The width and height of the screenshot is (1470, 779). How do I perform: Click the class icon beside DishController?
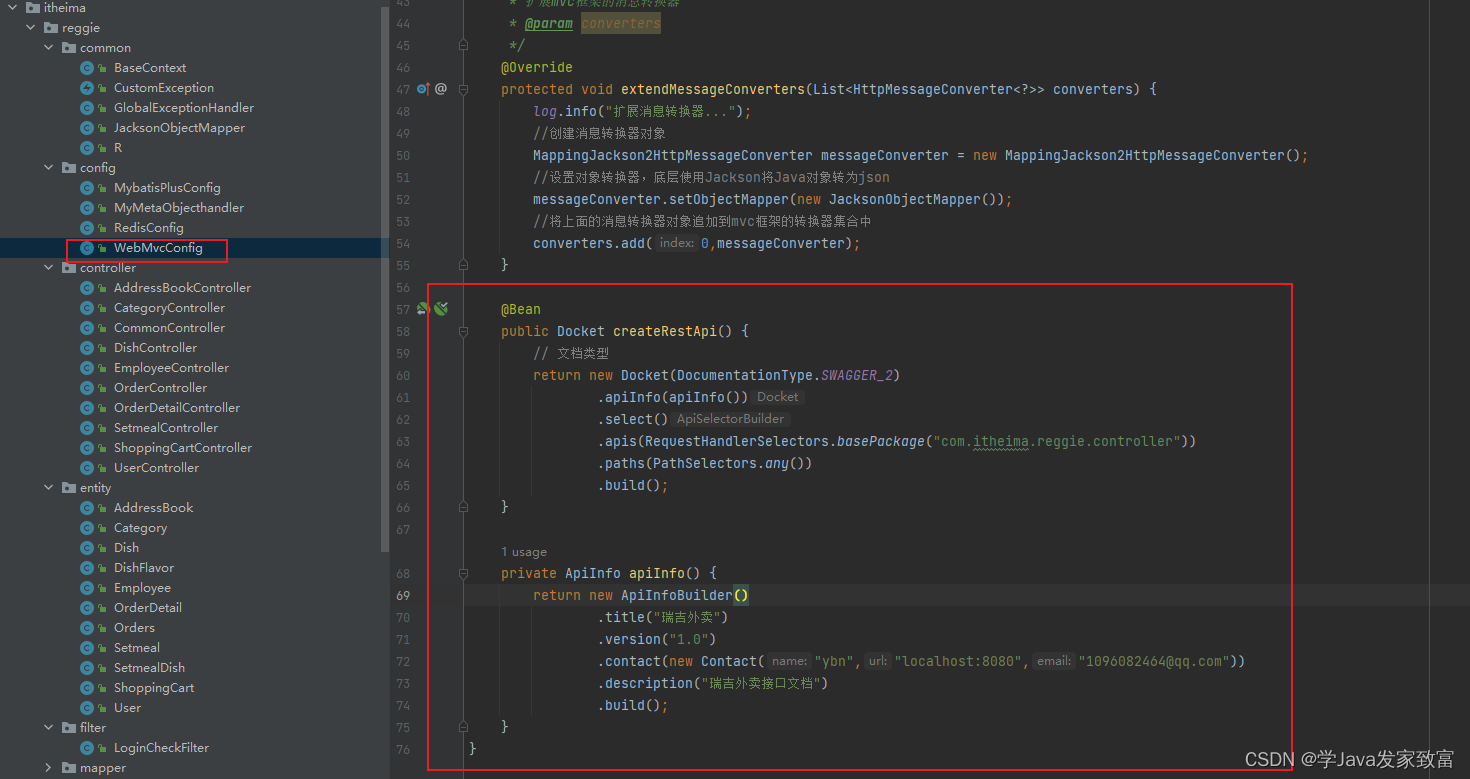click(87, 348)
